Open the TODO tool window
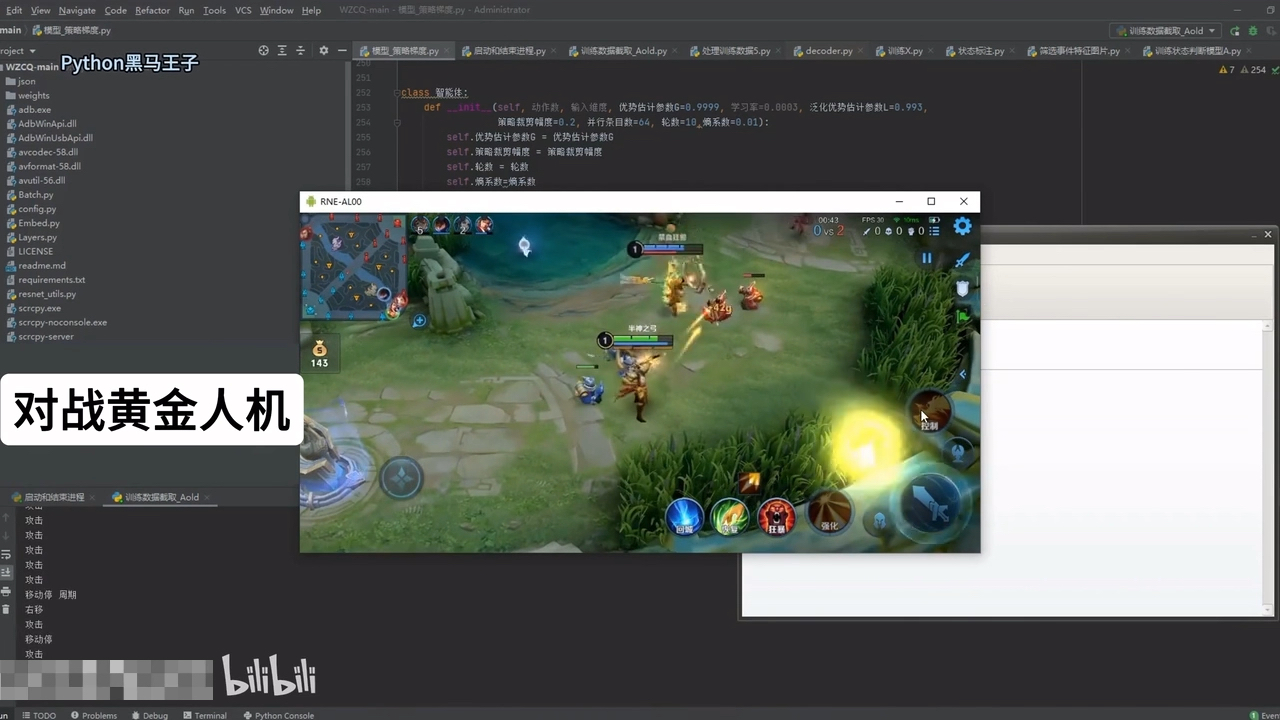Viewport: 1280px width, 720px height. (39, 715)
